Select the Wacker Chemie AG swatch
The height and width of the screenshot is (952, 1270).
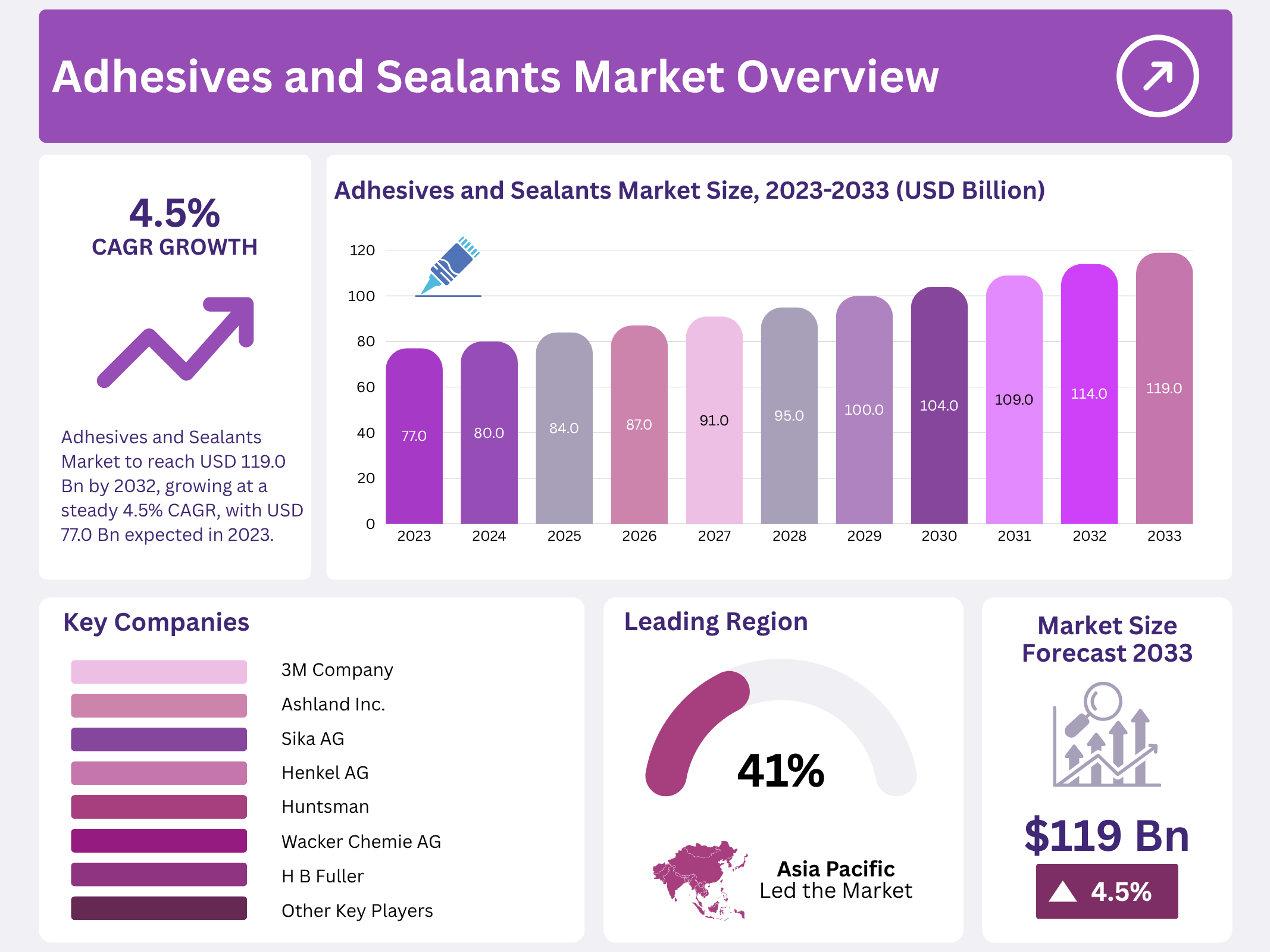click(x=159, y=841)
